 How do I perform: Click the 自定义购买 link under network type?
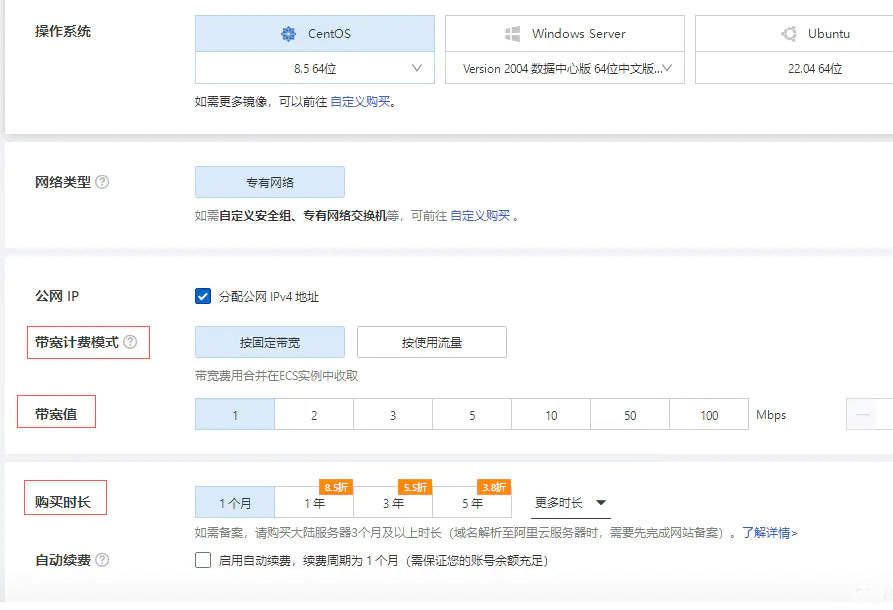pos(480,216)
